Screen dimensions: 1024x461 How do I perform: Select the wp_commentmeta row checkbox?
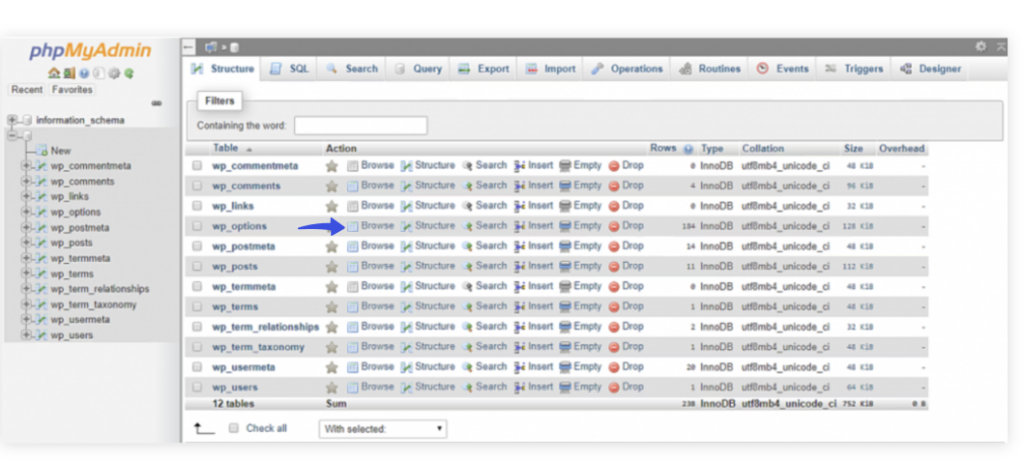pos(197,166)
